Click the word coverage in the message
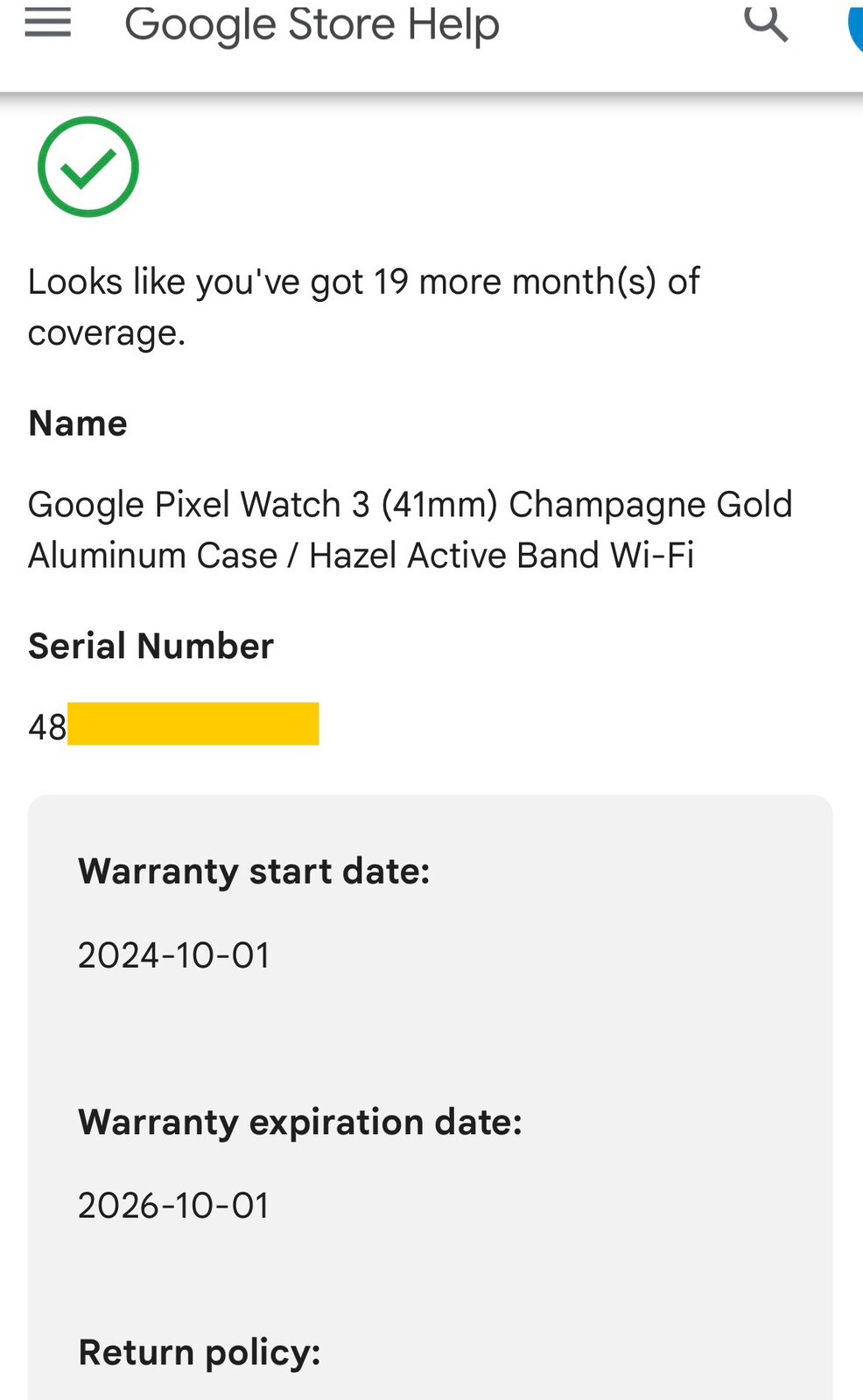 107,333
